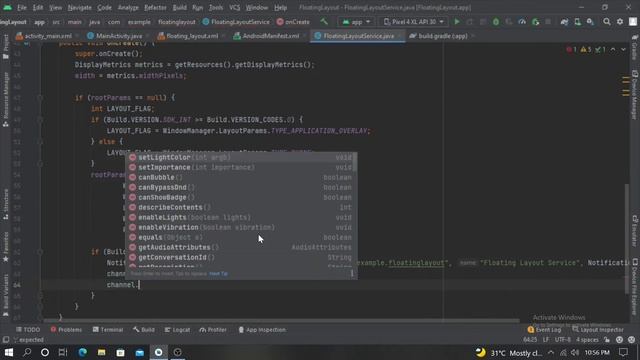This screenshot has width=640, height=360.
Task: Select describeContents() suggestion
Action: [241, 207]
